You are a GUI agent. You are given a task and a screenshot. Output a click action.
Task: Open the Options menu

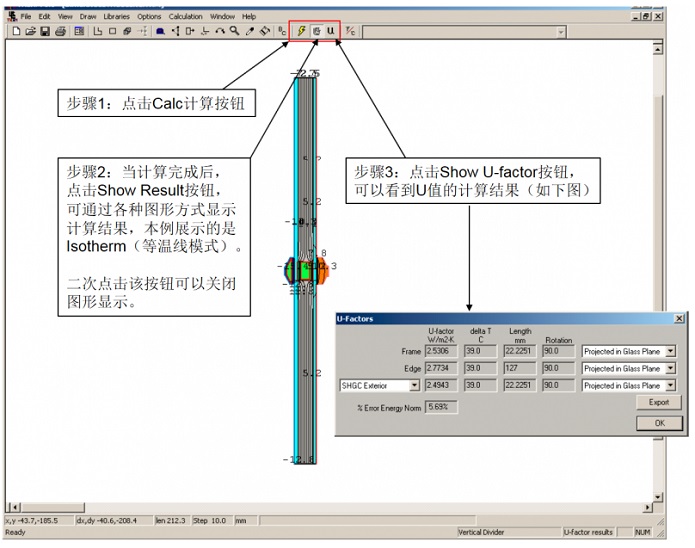[149, 17]
